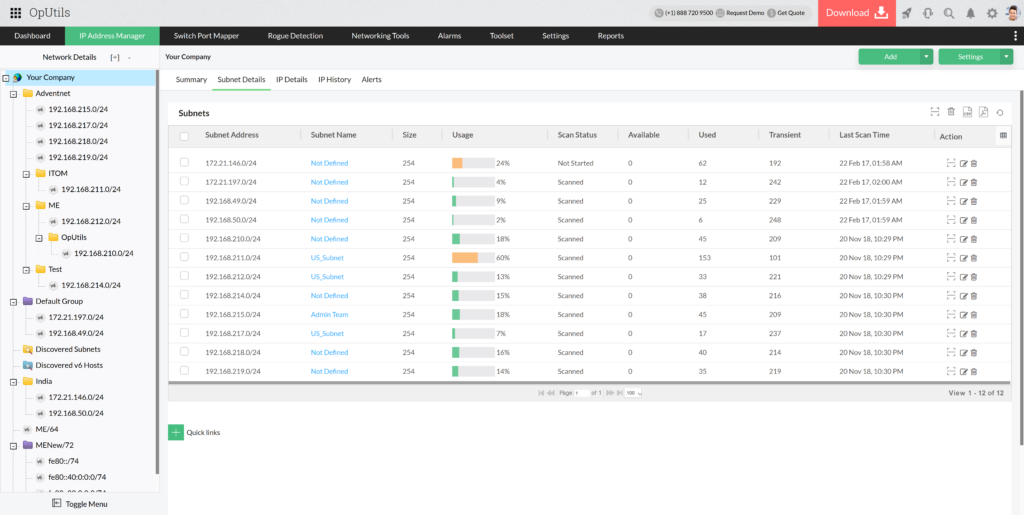
Task: Tick the select-all checkbox in table header
Action: (184, 136)
